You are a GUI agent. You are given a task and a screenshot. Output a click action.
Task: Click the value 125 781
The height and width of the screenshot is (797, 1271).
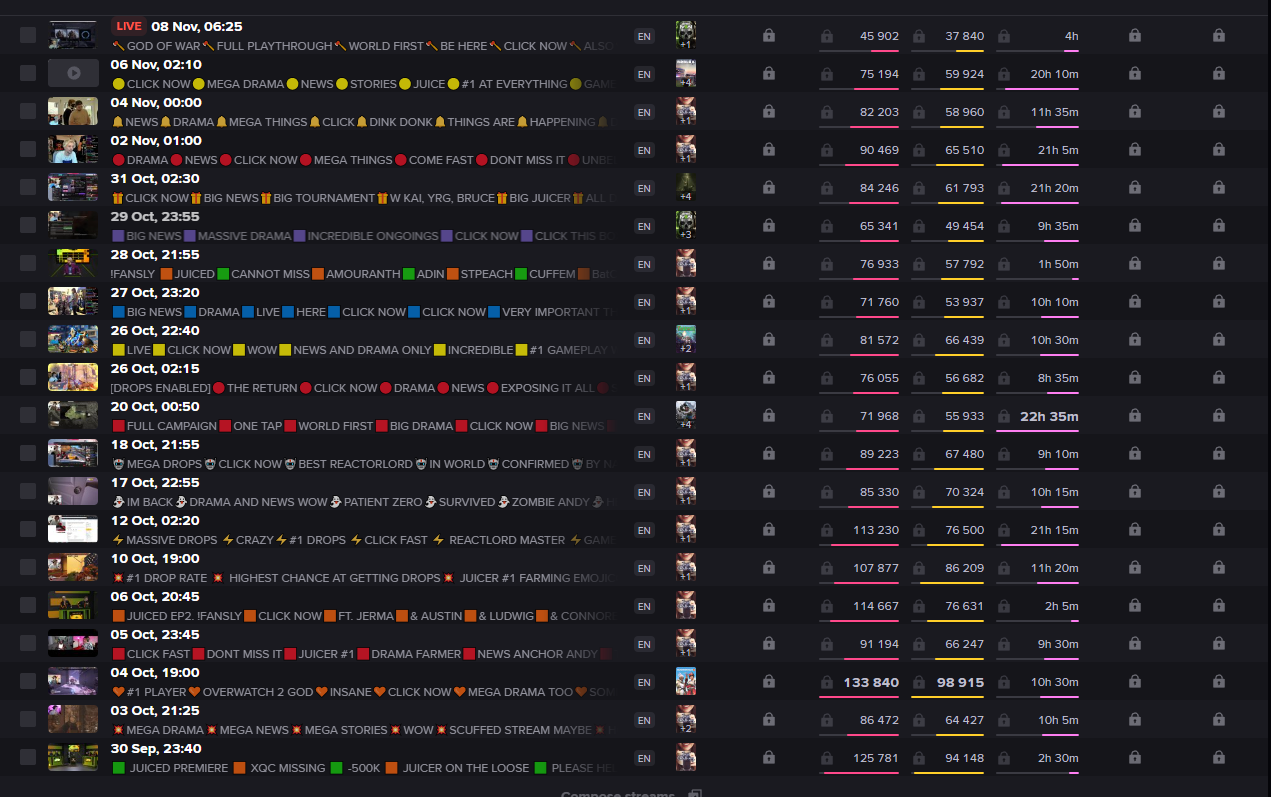point(875,758)
